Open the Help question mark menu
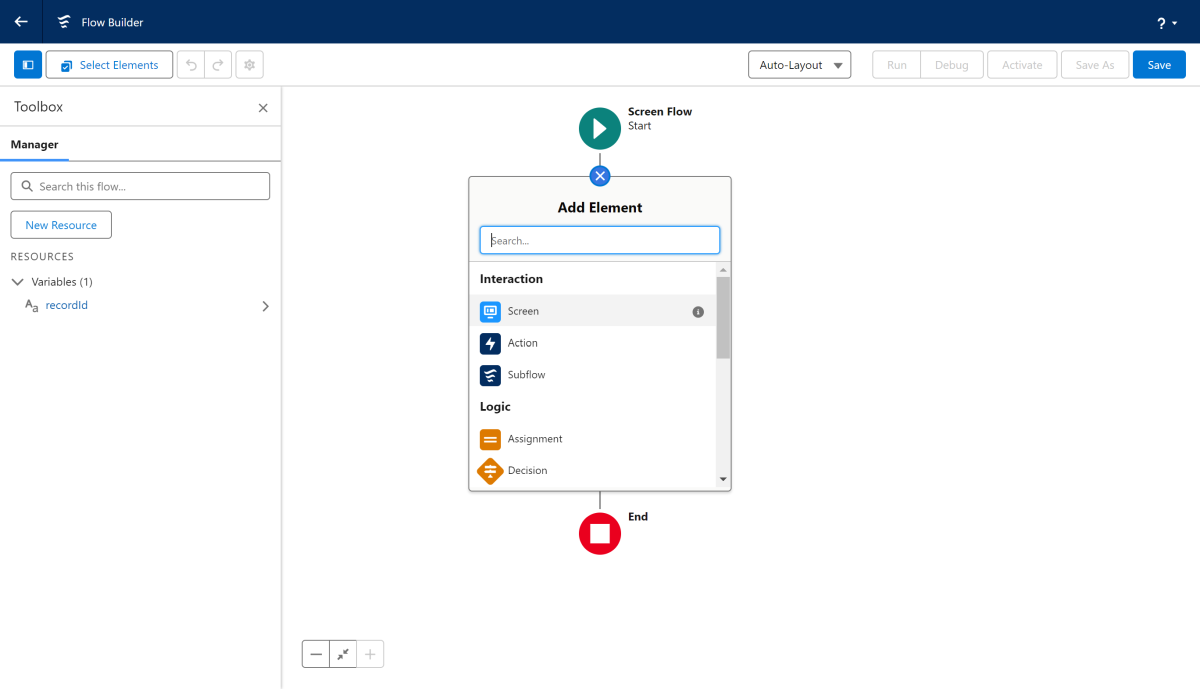 1166,22
